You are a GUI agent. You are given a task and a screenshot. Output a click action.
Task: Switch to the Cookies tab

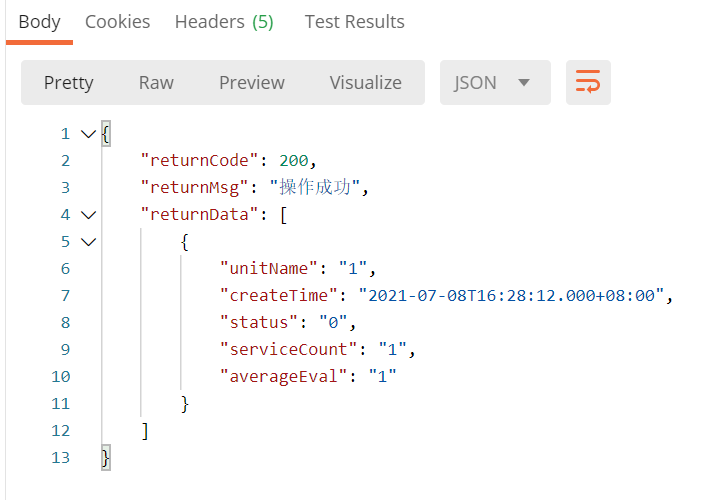pyautogui.click(x=118, y=22)
